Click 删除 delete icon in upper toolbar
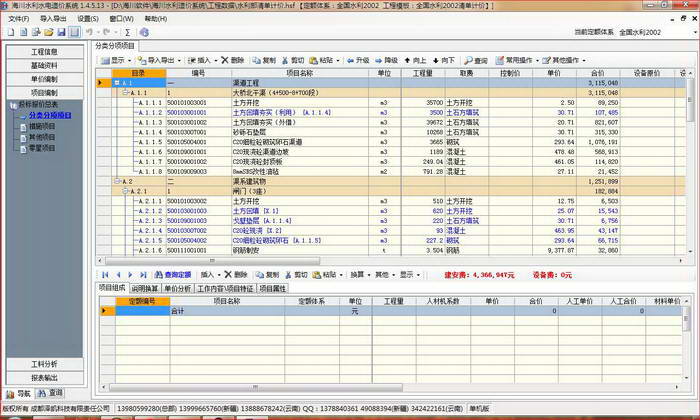700x420 pixels. pos(225,60)
